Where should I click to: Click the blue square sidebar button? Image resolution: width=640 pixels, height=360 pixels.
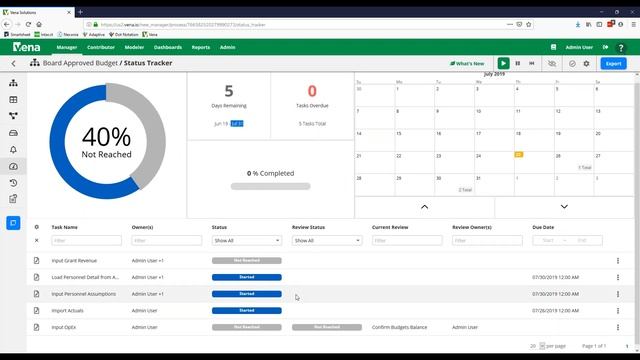click(13, 223)
